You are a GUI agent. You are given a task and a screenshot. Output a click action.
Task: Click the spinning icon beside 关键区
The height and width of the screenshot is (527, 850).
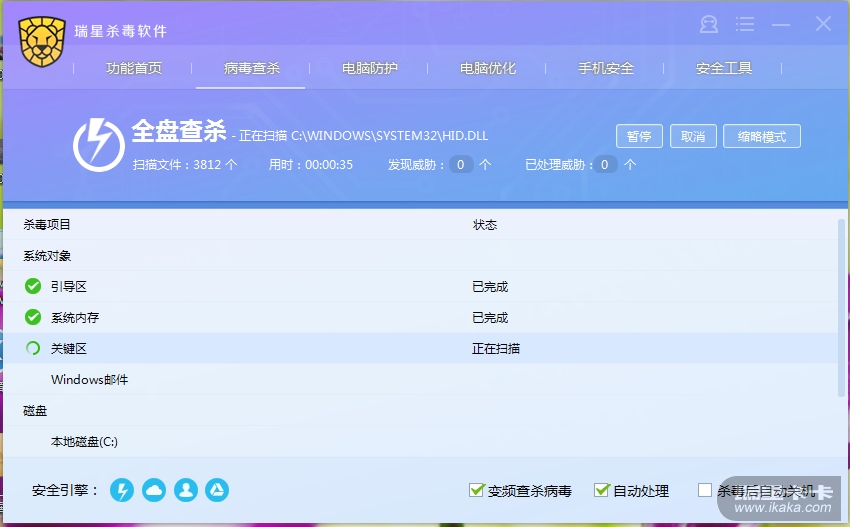click(x=33, y=348)
